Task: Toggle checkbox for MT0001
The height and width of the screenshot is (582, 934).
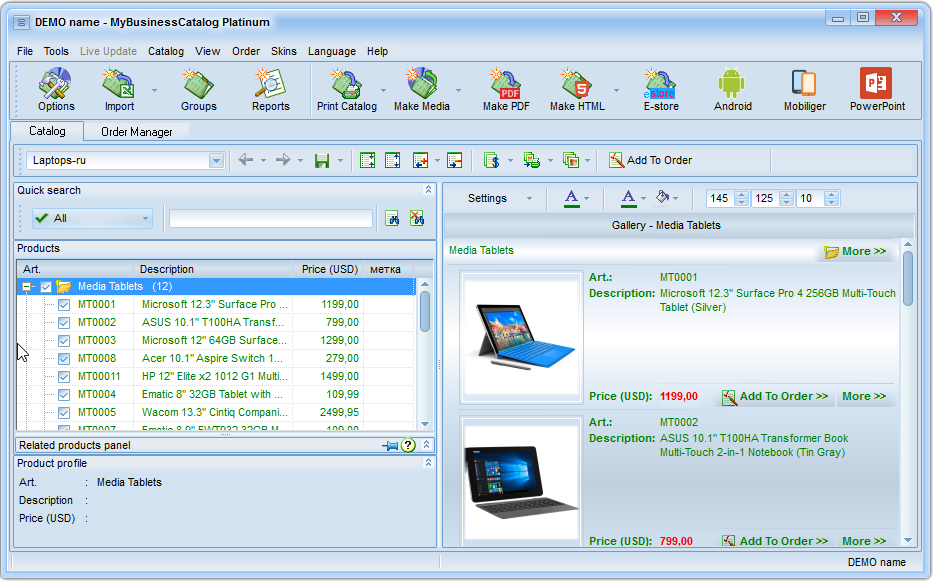Action: pyautogui.click(x=64, y=305)
